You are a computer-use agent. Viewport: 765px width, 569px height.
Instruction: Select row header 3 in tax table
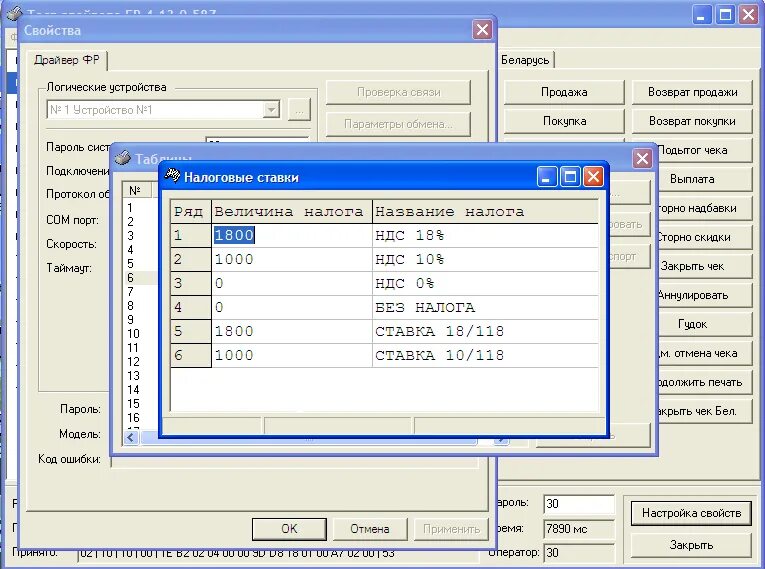coord(191,283)
